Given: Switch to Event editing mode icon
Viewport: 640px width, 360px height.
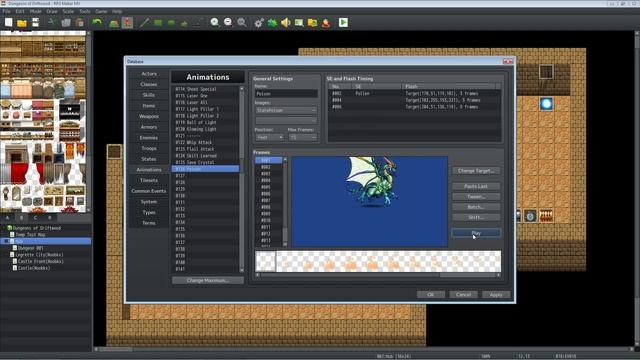Looking at the screenshot, I should [x=127, y=22].
